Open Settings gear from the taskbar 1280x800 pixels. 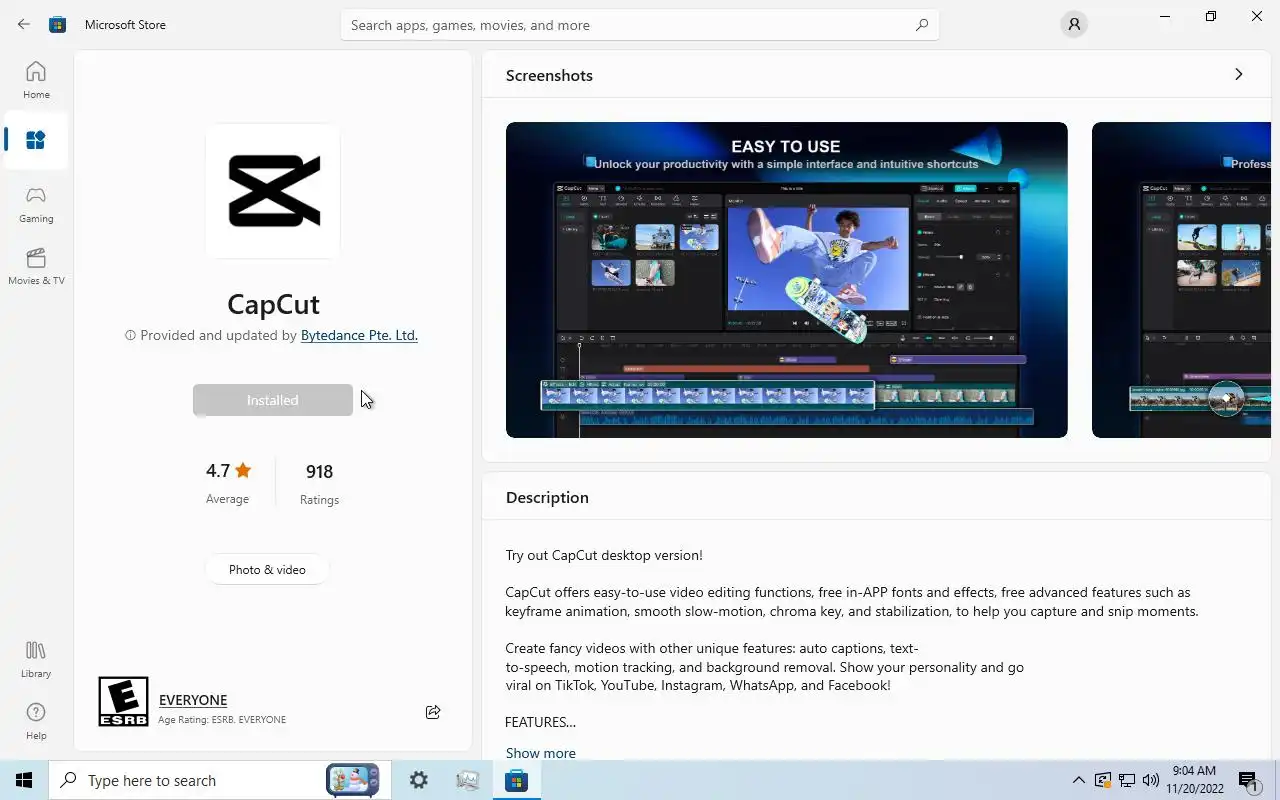[419, 780]
